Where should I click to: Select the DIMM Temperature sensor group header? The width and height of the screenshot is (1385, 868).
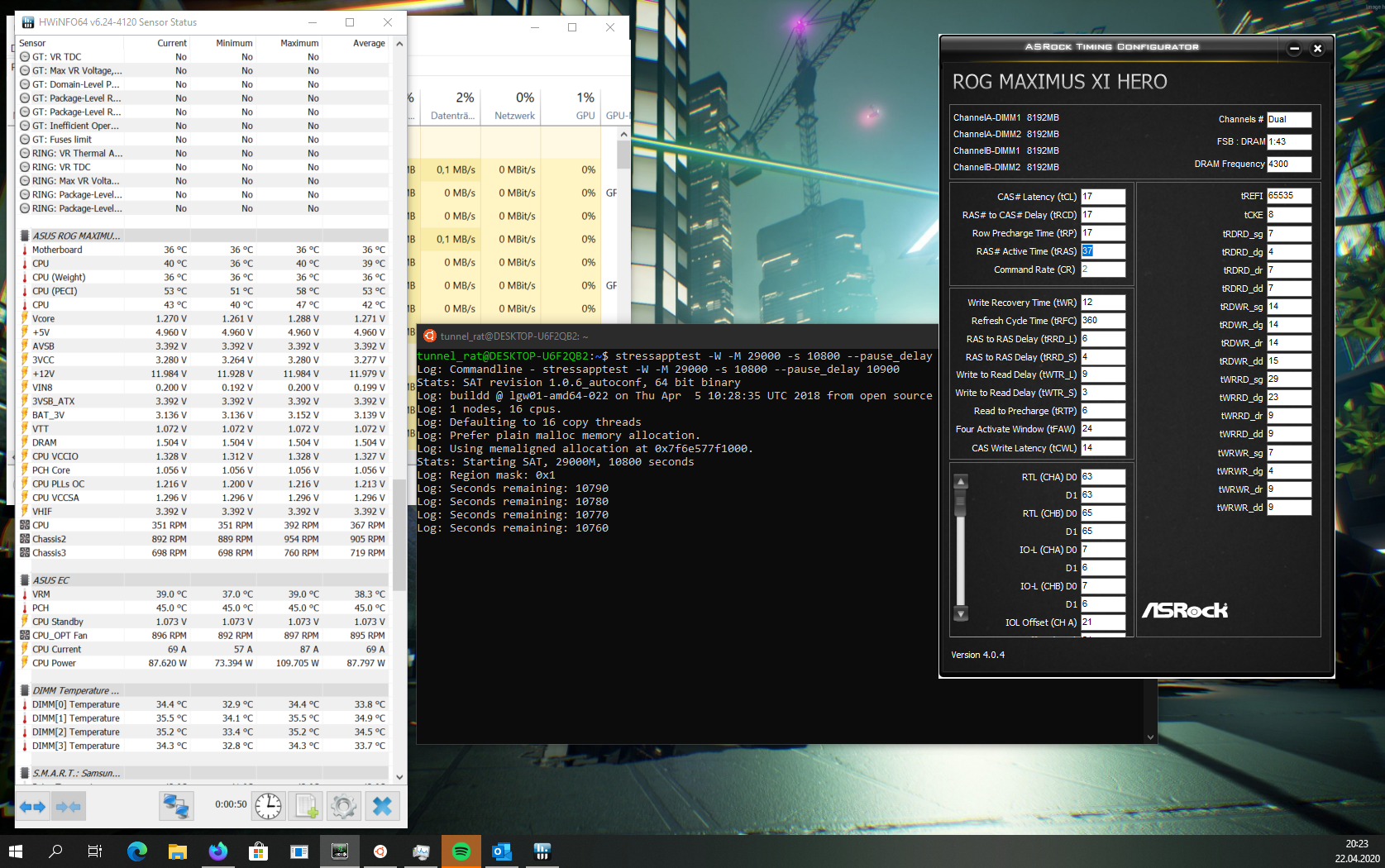coord(203,690)
